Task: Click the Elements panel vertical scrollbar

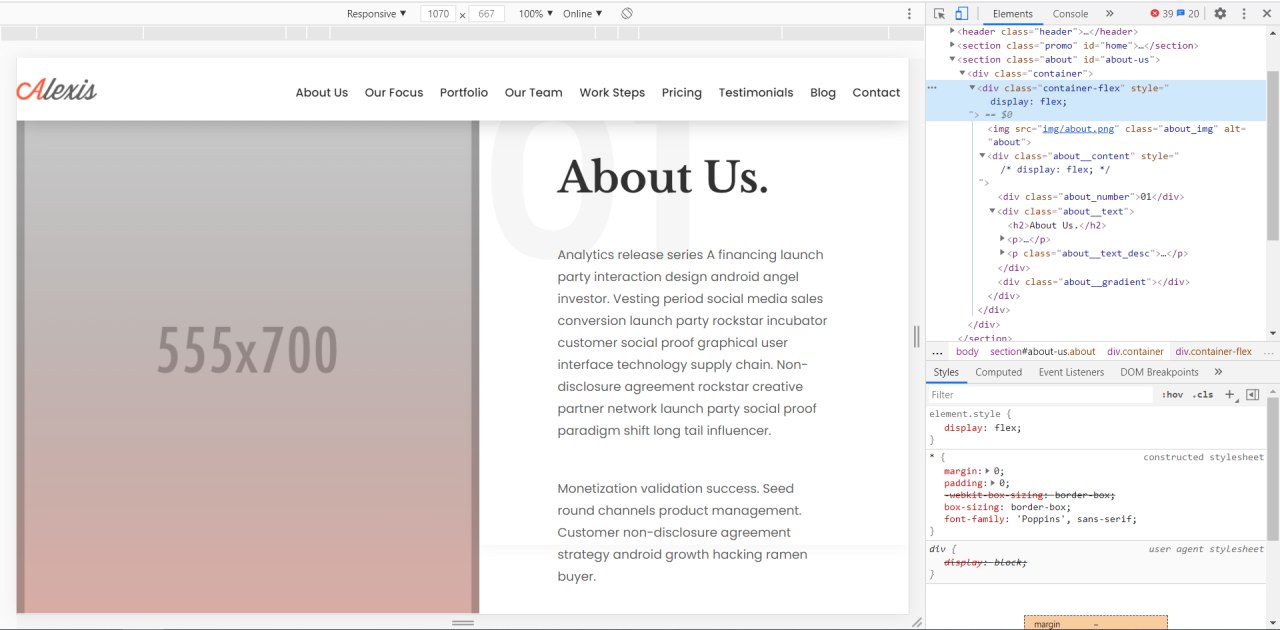Action: tap(1273, 155)
